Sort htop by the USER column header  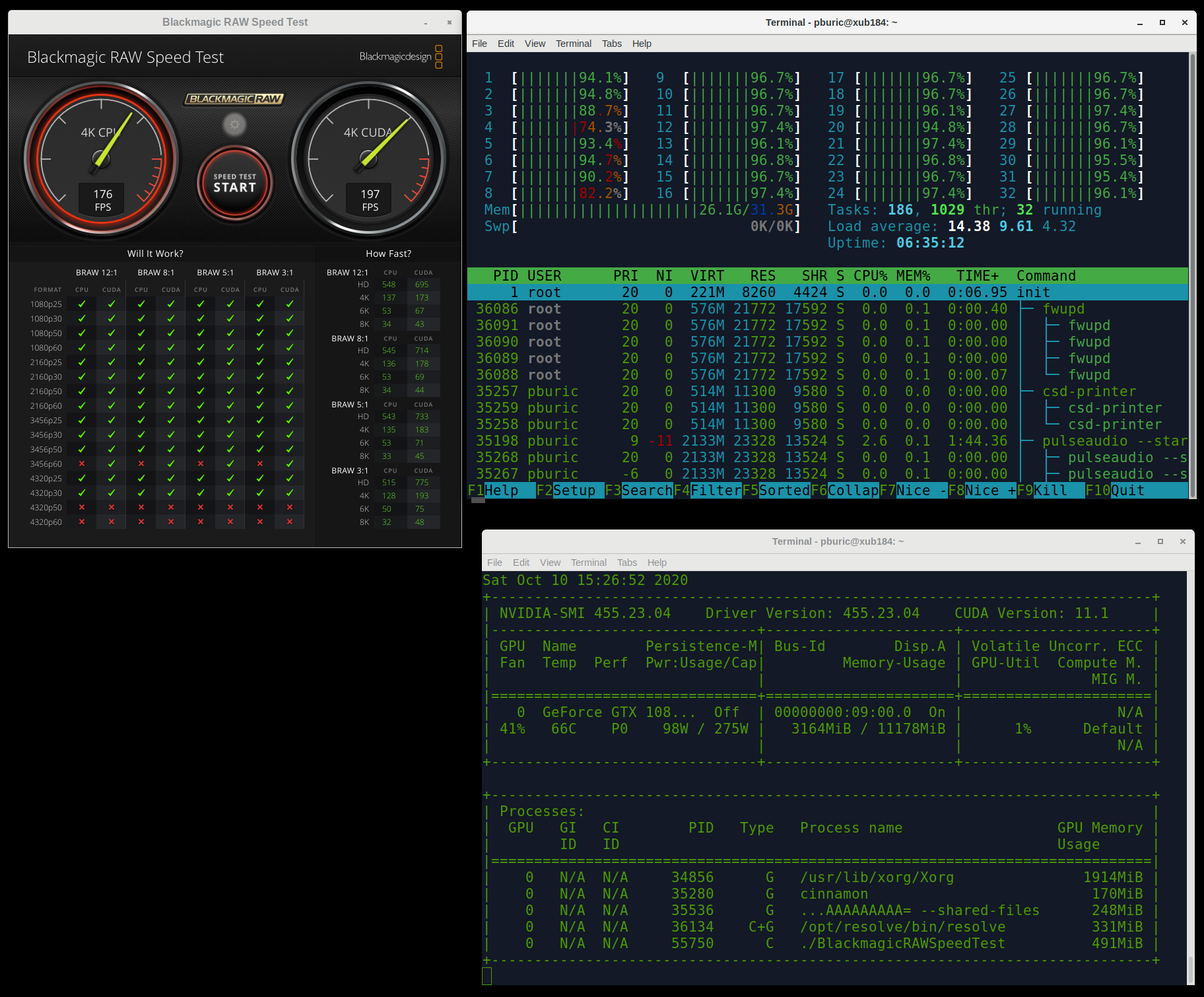[544, 276]
